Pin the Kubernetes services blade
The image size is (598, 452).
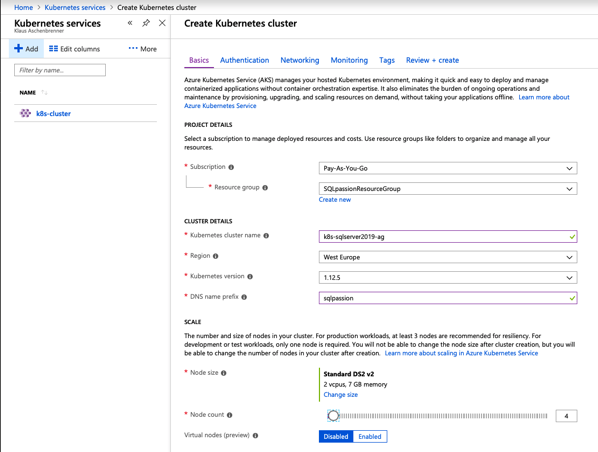click(x=146, y=23)
